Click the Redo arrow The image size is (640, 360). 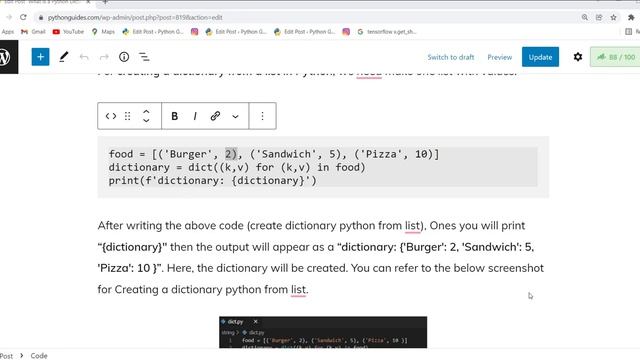click(x=104, y=57)
